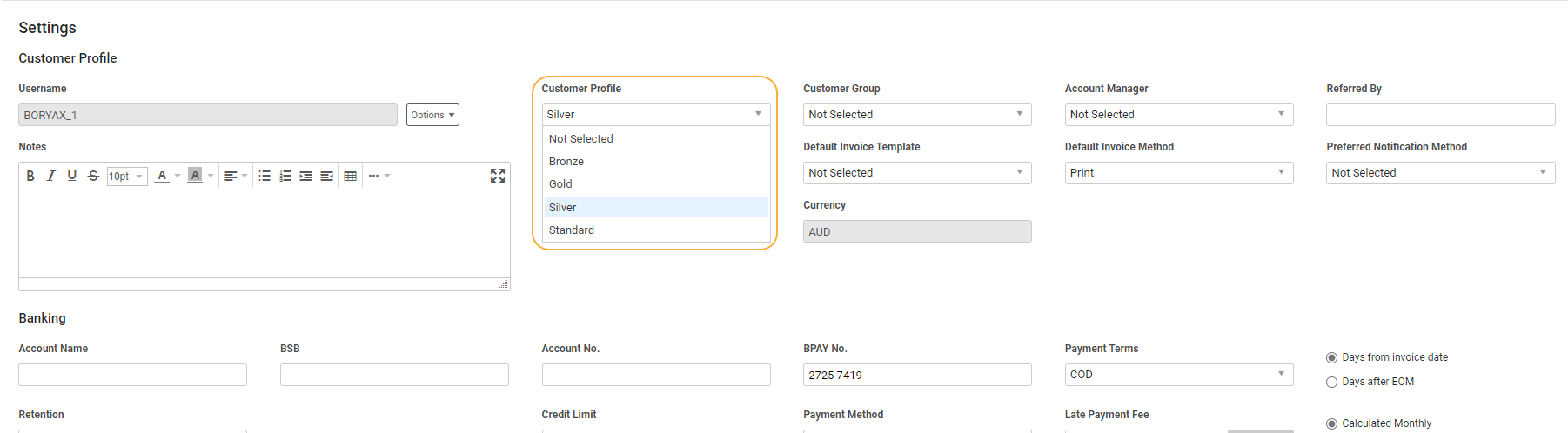Click the Account No. input field

656,375
